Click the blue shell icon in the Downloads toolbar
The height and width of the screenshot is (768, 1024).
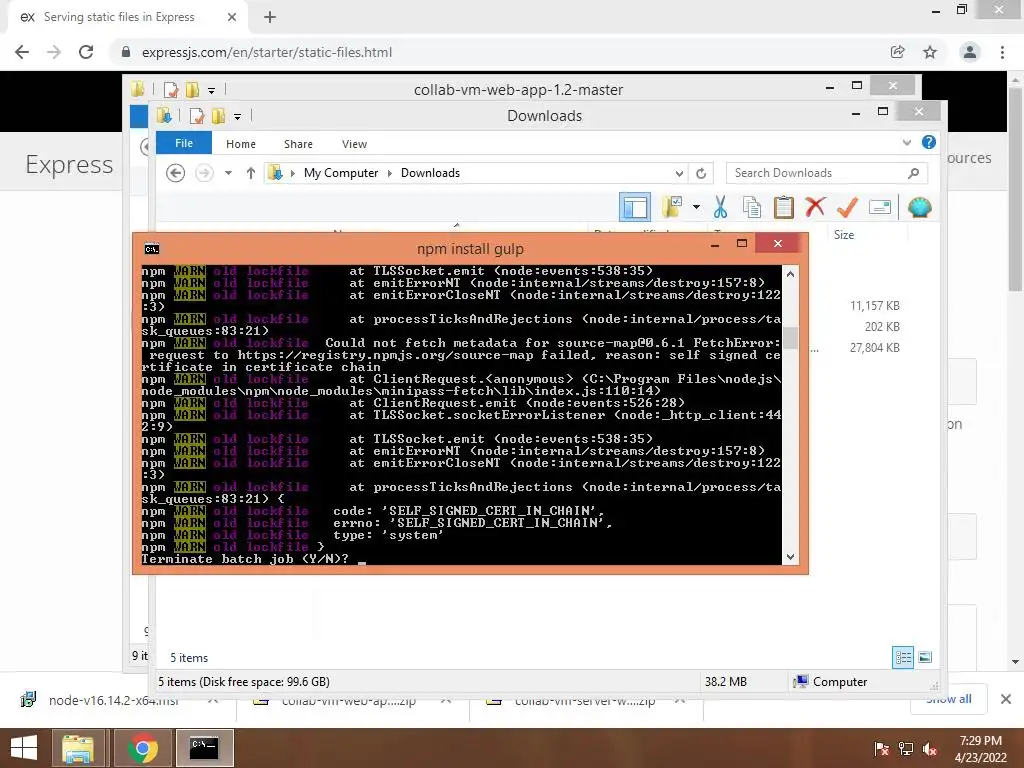(x=920, y=208)
